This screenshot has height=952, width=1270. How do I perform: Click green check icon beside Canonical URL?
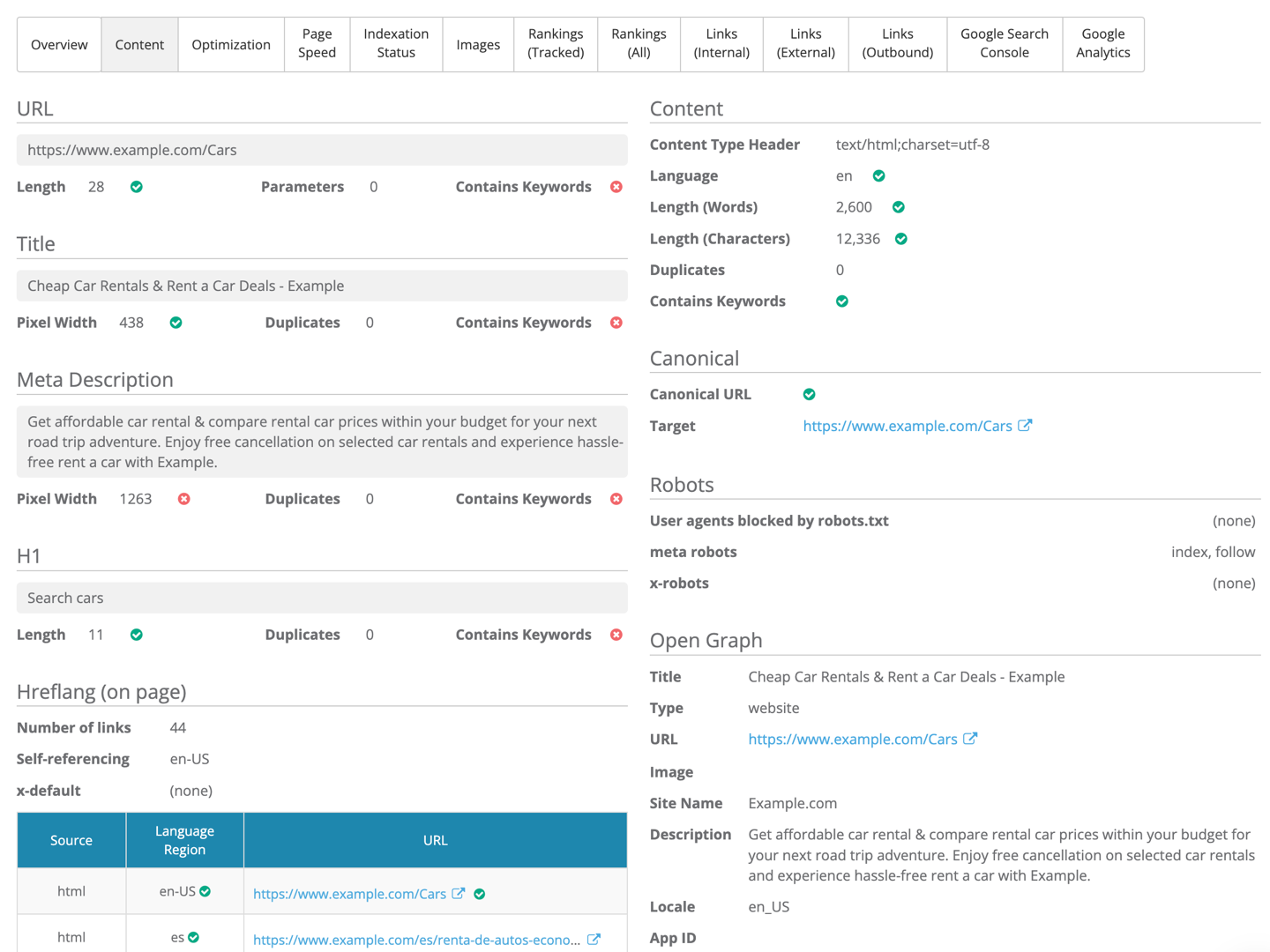pos(809,394)
